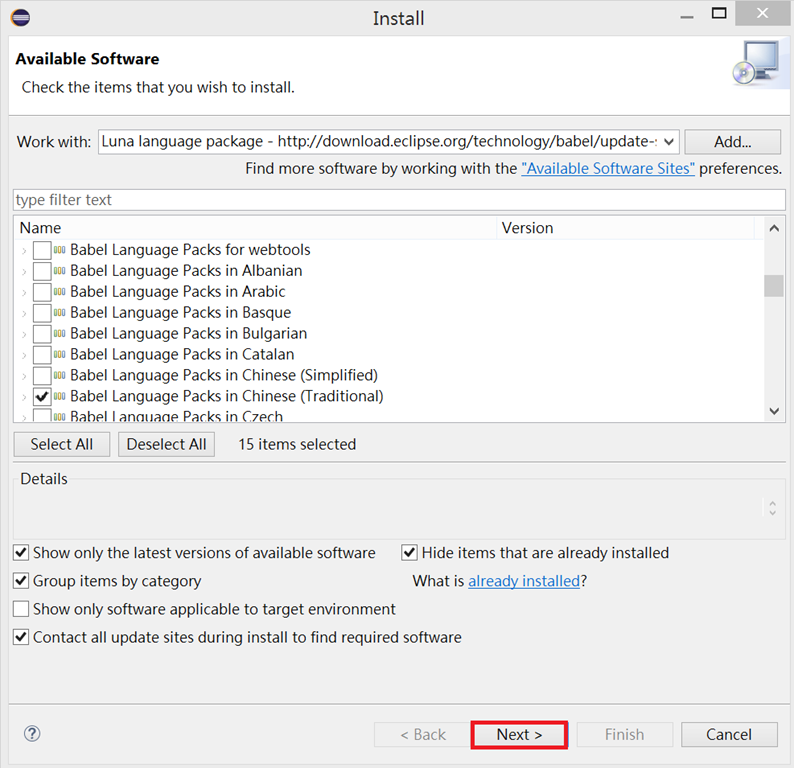This screenshot has height=768, width=794.
Task: Open the Available Software Sites link
Action: click(607, 169)
